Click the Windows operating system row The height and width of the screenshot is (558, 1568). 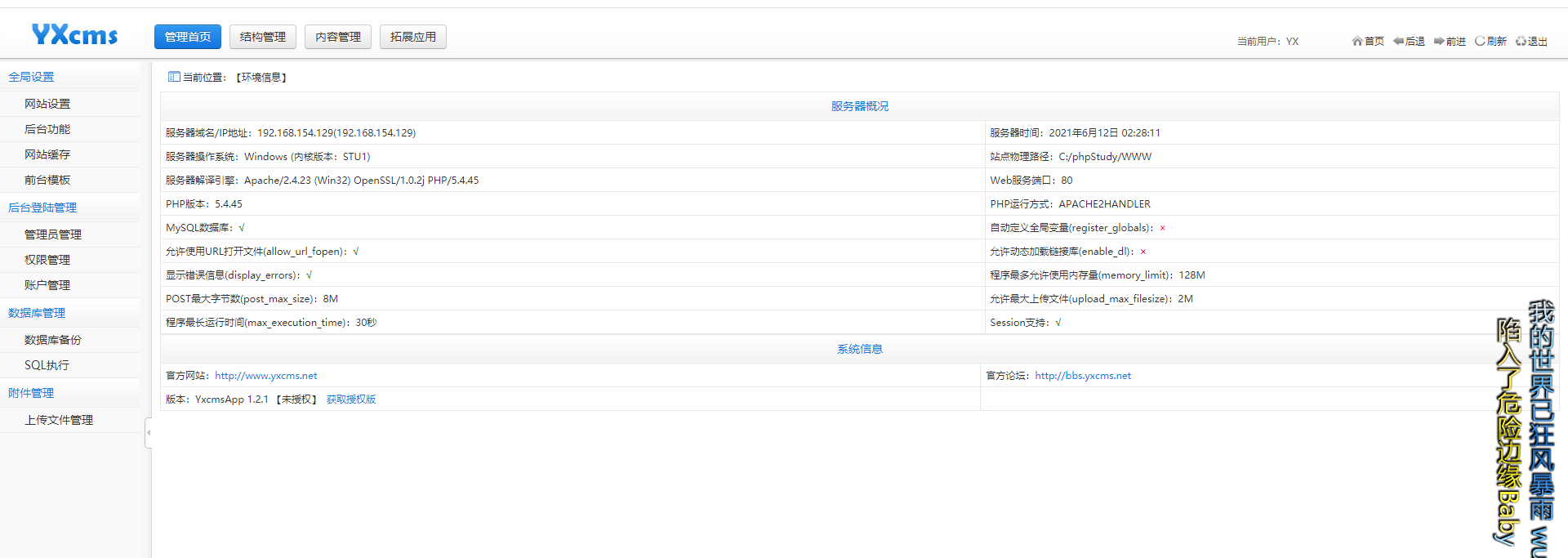click(572, 156)
